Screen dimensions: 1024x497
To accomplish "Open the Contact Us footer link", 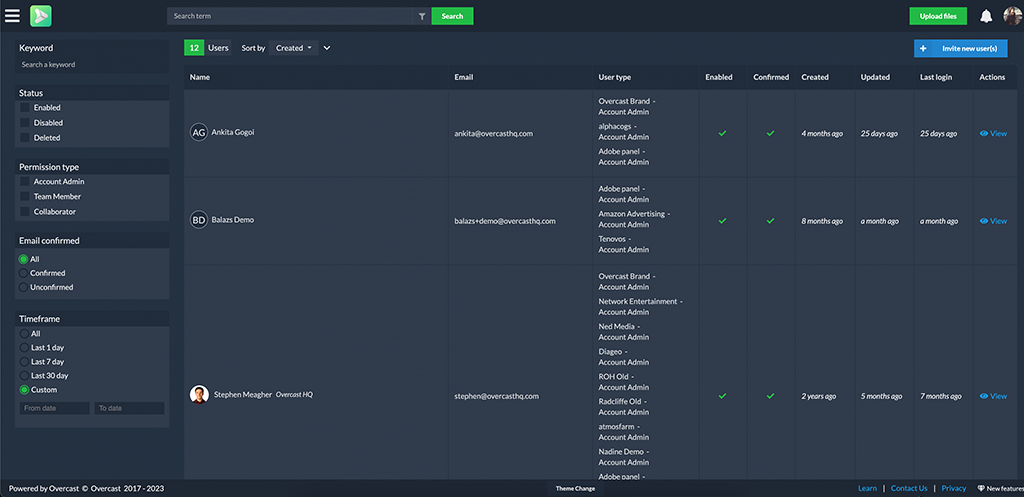I will coord(909,489).
